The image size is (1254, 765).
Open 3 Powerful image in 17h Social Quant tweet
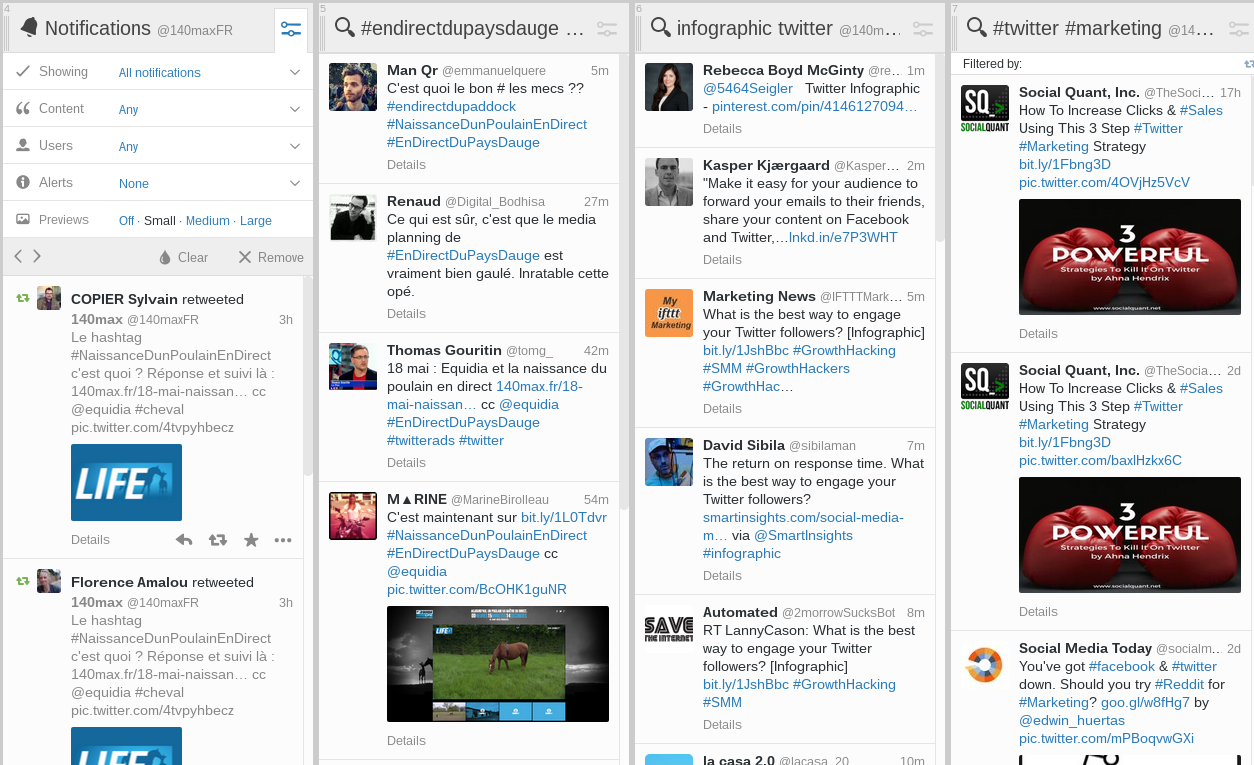pyautogui.click(x=1130, y=257)
